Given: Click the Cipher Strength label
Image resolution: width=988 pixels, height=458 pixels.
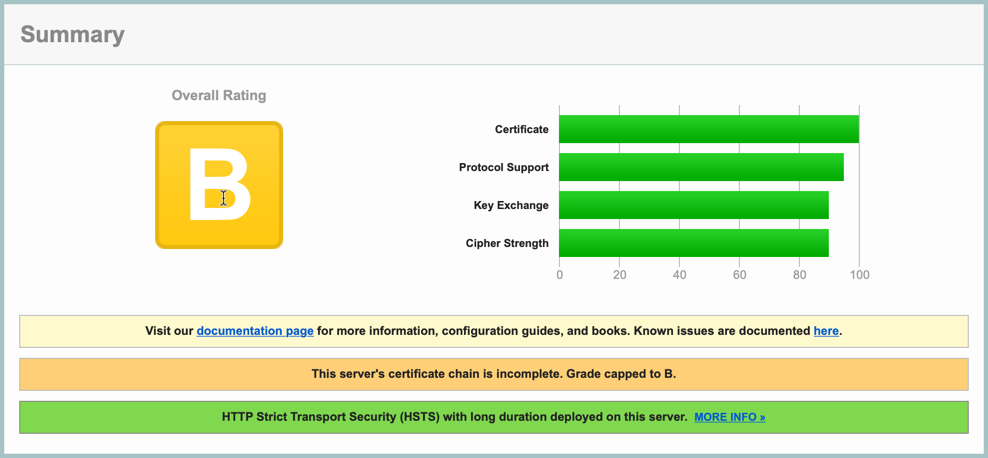Looking at the screenshot, I should (507, 243).
